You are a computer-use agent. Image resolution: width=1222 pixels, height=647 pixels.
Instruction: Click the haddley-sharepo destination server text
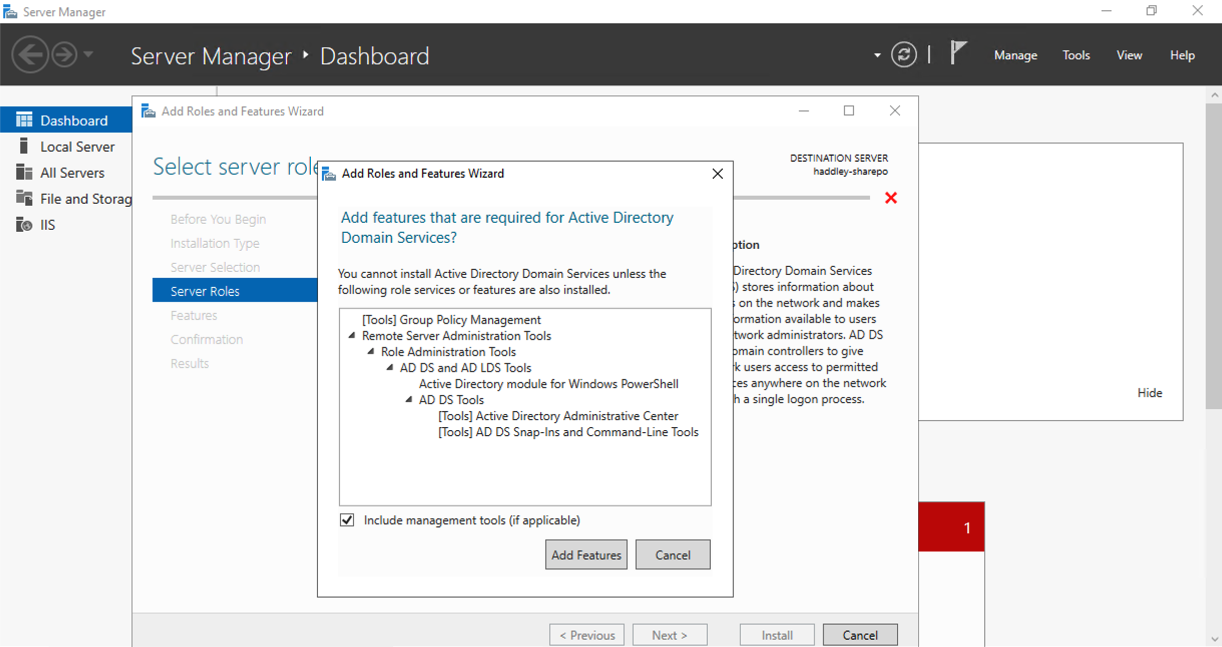click(850, 172)
